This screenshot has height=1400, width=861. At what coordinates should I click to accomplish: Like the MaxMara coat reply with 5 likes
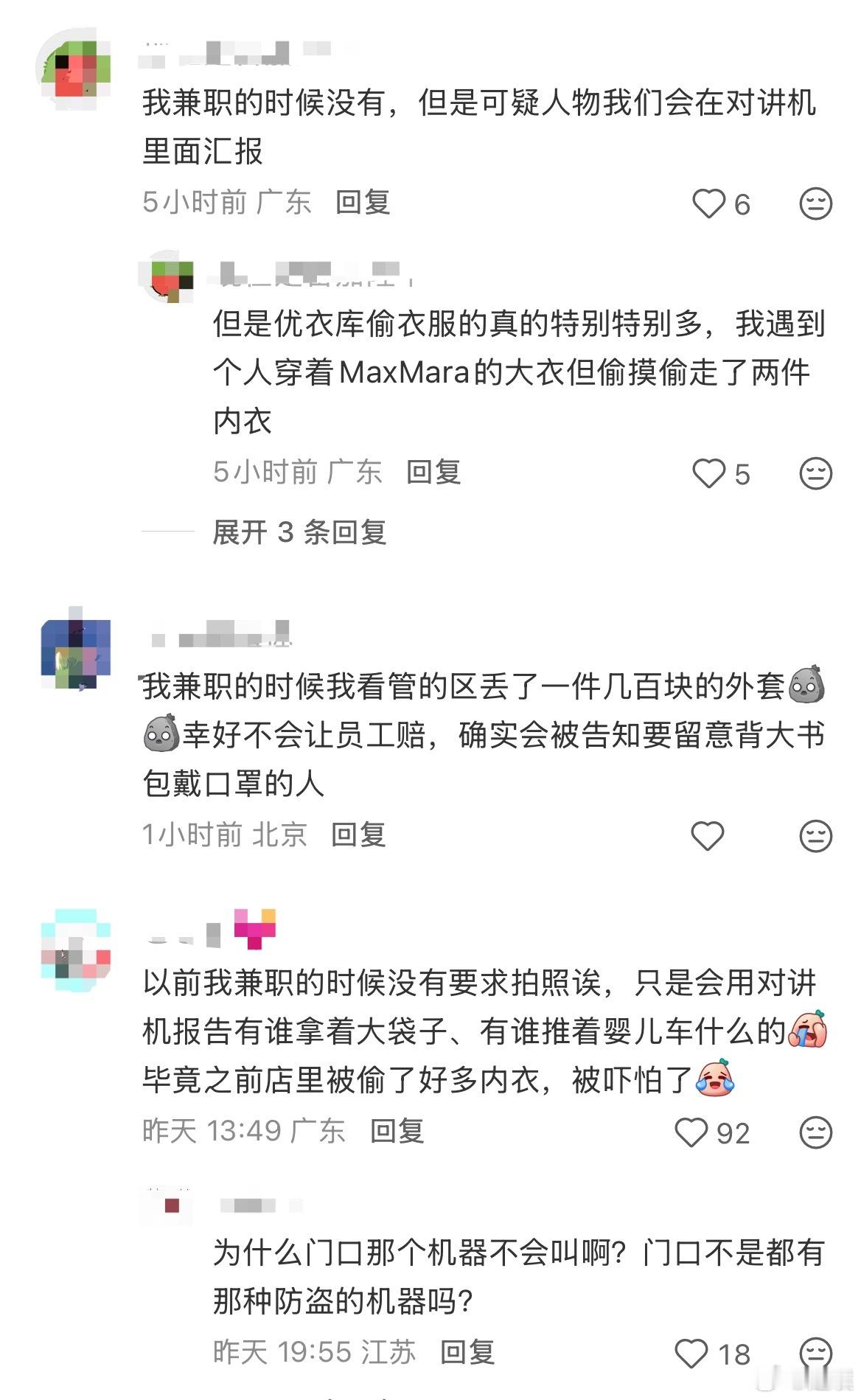[708, 473]
